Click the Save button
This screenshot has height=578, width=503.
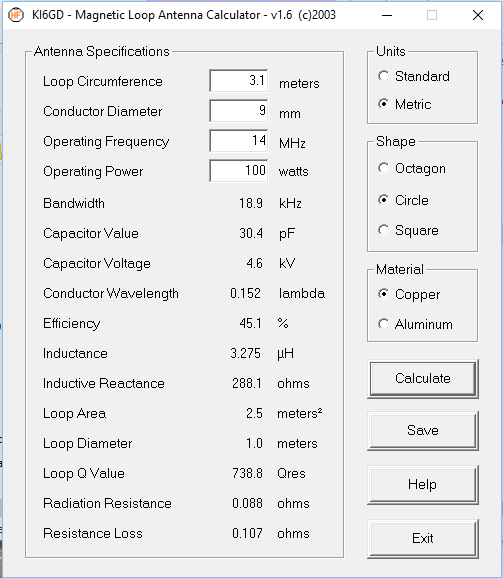pyautogui.click(x=423, y=431)
